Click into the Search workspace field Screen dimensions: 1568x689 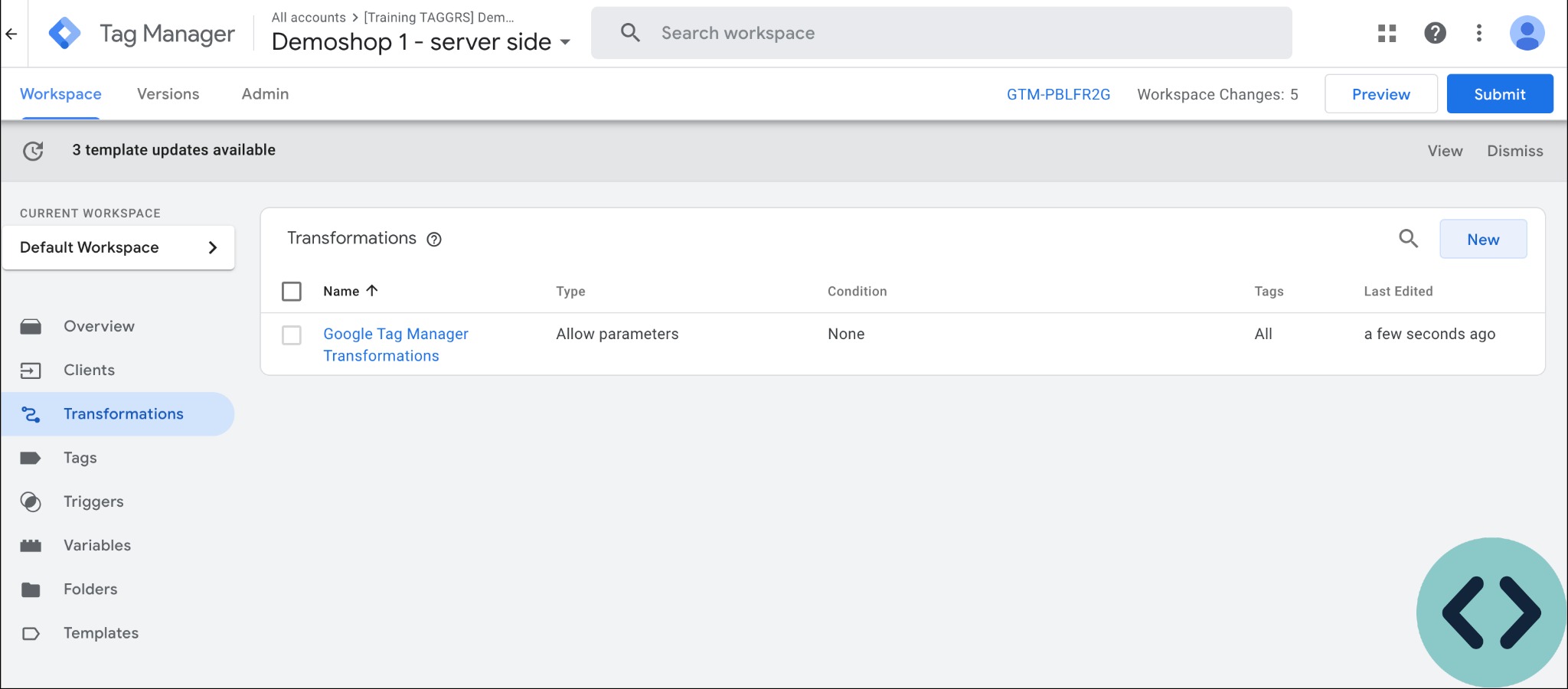click(x=942, y=33)
